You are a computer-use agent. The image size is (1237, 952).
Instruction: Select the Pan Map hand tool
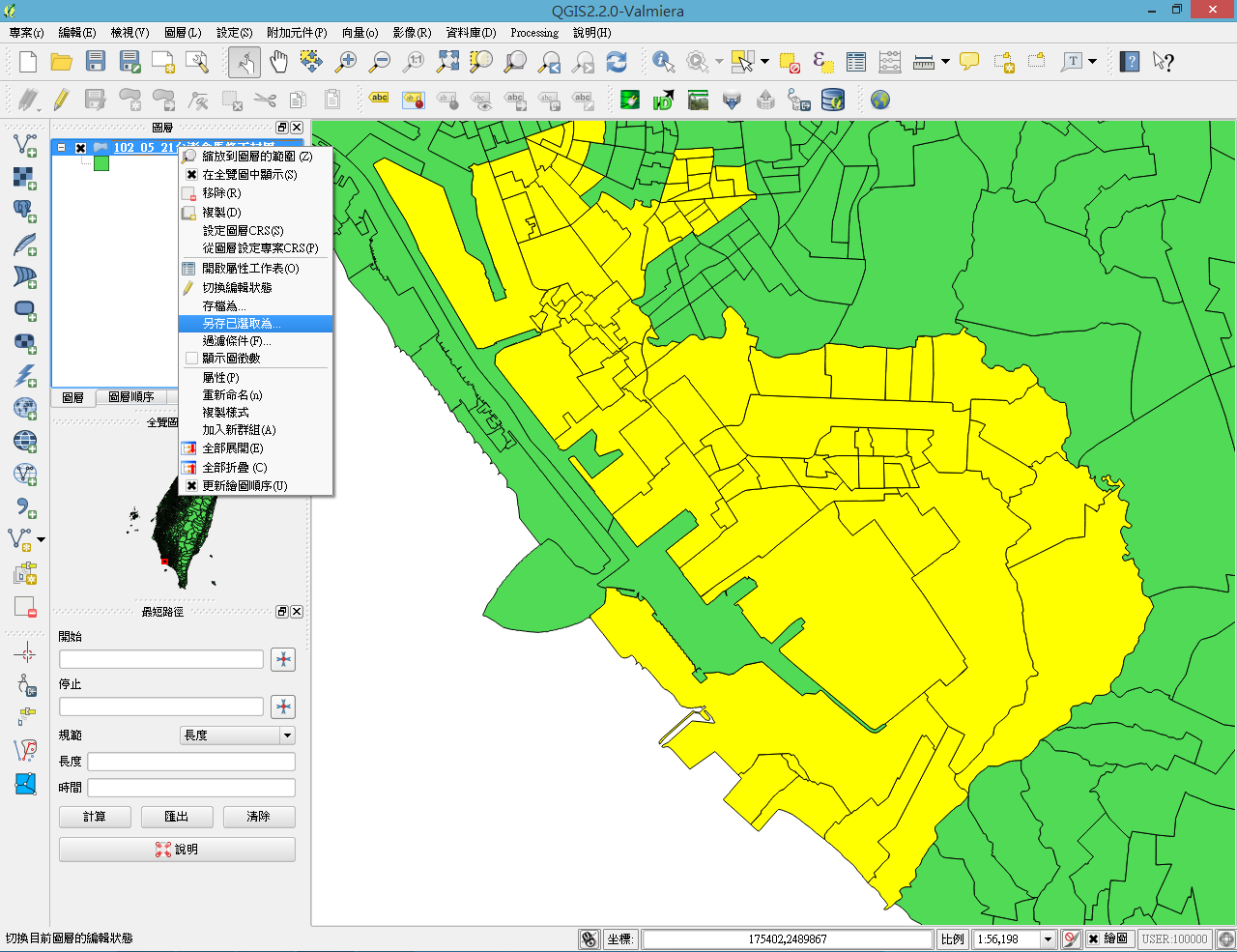point(278,63)
